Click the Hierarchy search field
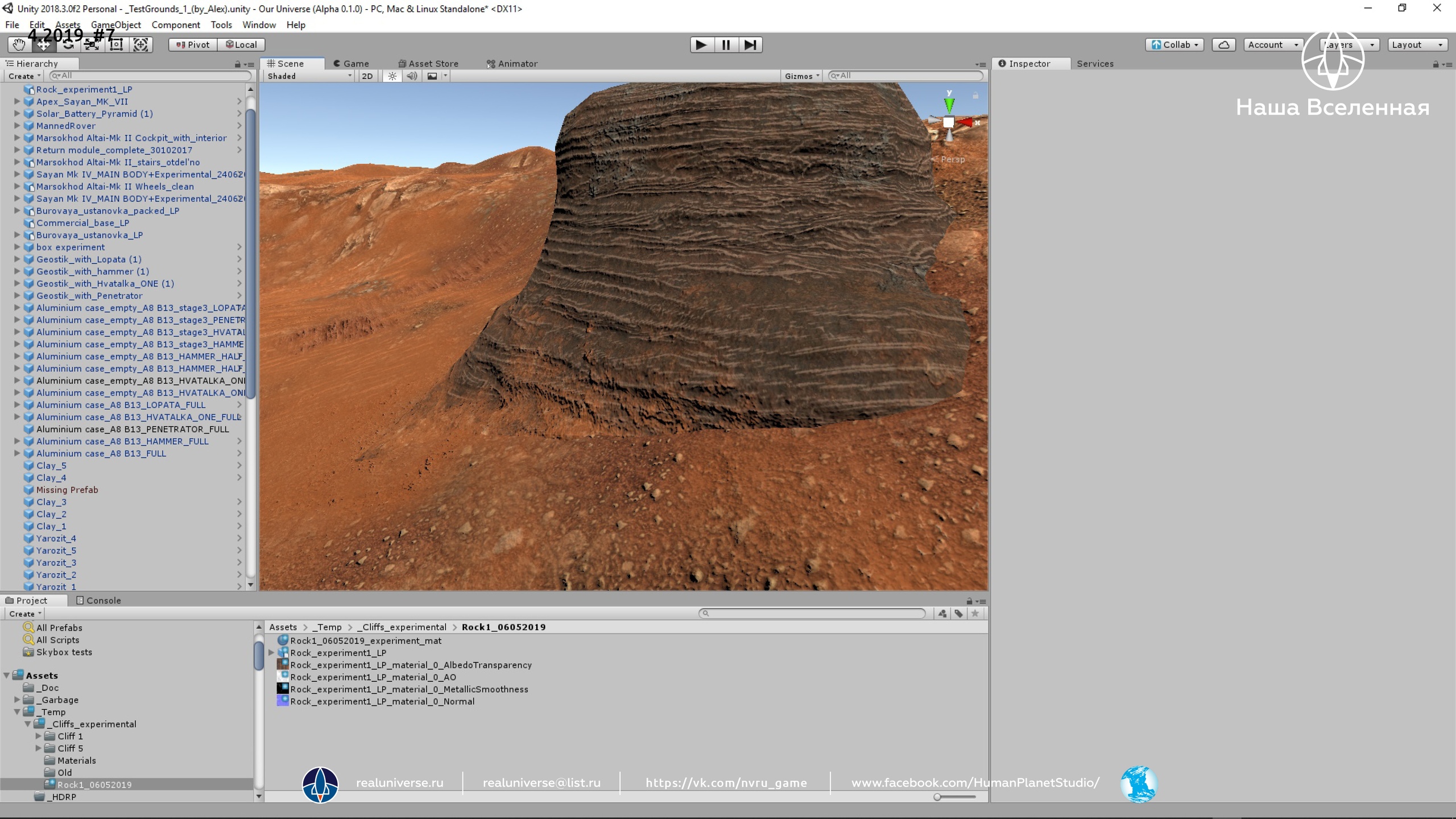This screenshot has height=819, width=1456. 151,76
